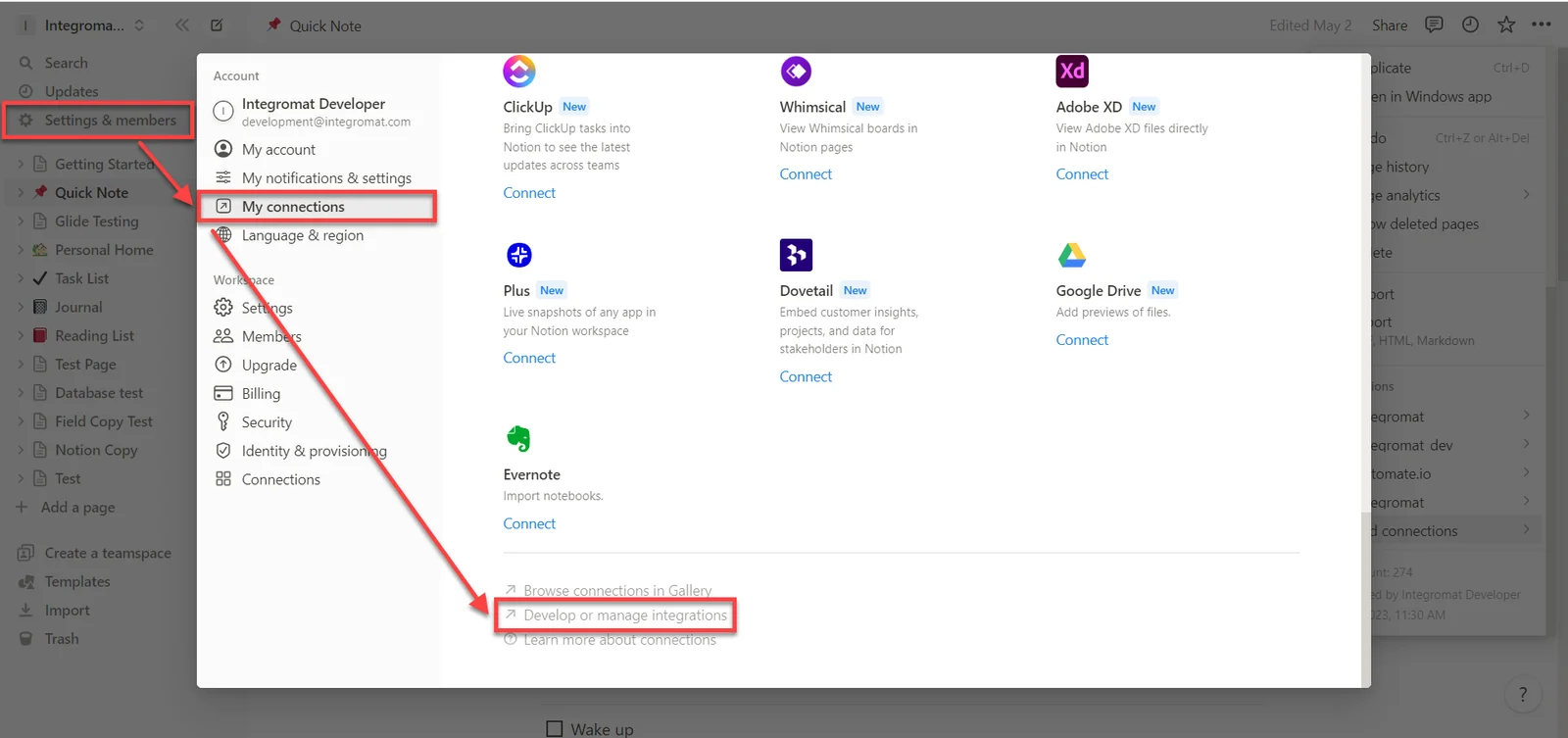This screenshot has height=738, width=1568.
Task: Connect the Google Drive integration
Action: pyautogui.click(x=1082, y=340)
